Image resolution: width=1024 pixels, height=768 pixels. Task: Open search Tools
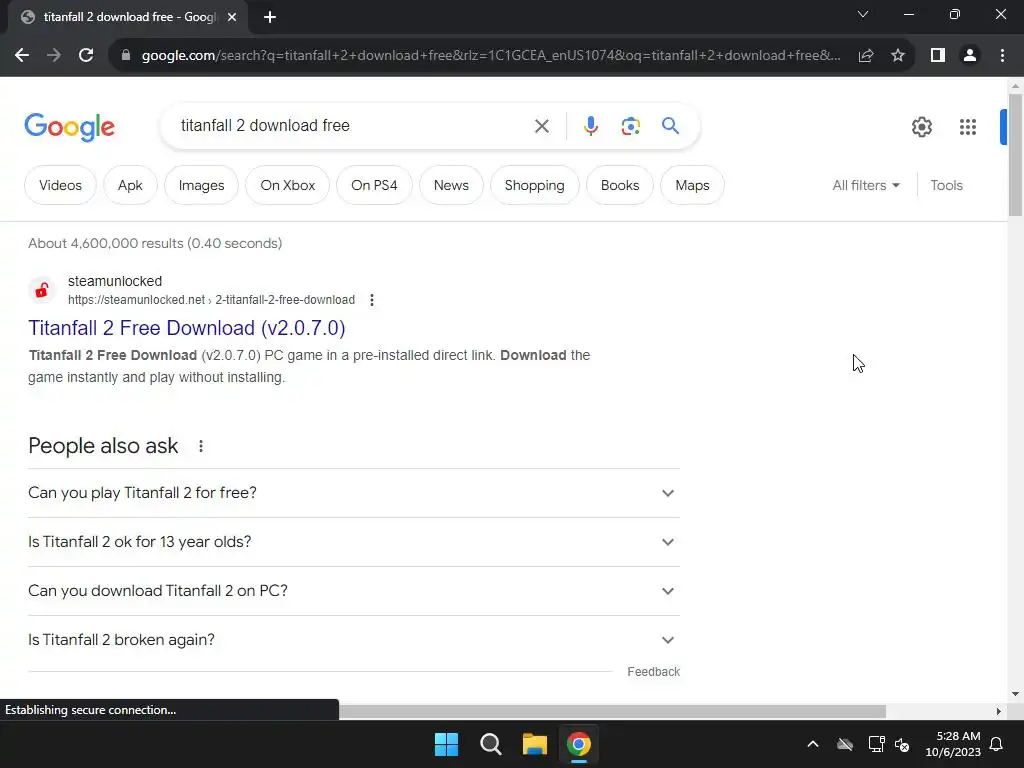pyautogui.click(x=946, y=185)
